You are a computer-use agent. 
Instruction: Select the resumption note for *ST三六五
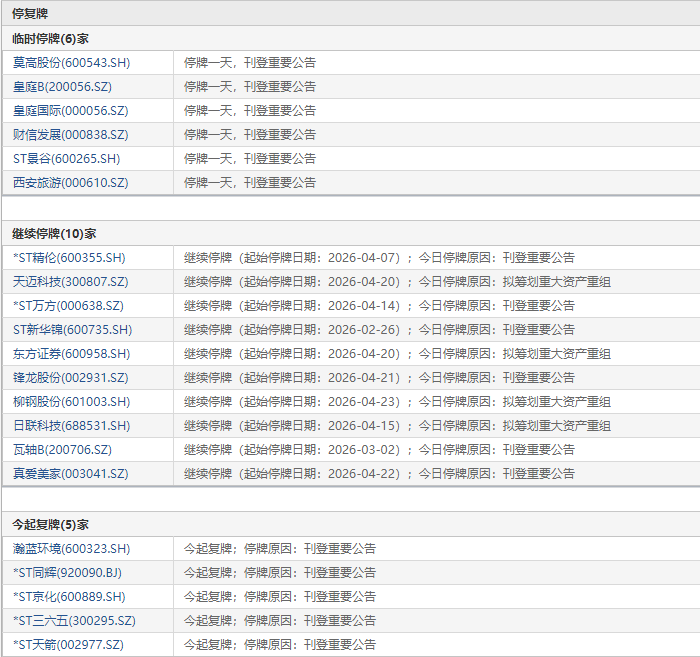click(x=280, y=621)
